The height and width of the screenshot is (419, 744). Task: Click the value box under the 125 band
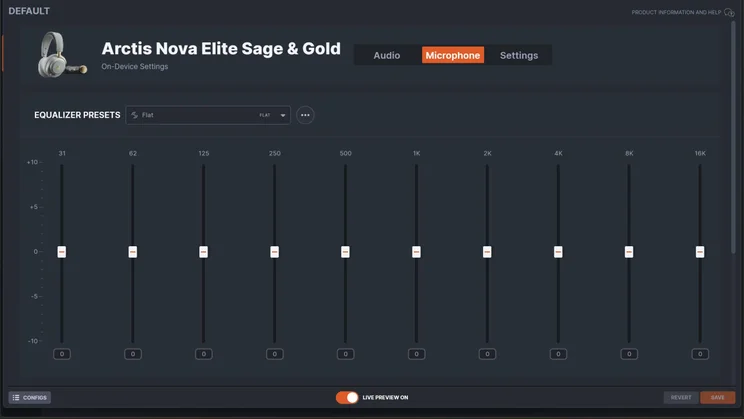click(204, 354)
